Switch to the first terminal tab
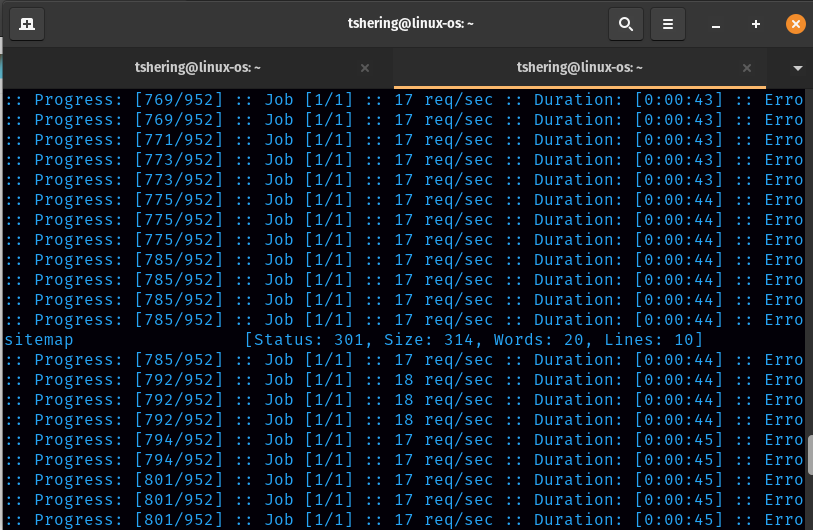The image size is (813, 530). click(x=197, y=68)
